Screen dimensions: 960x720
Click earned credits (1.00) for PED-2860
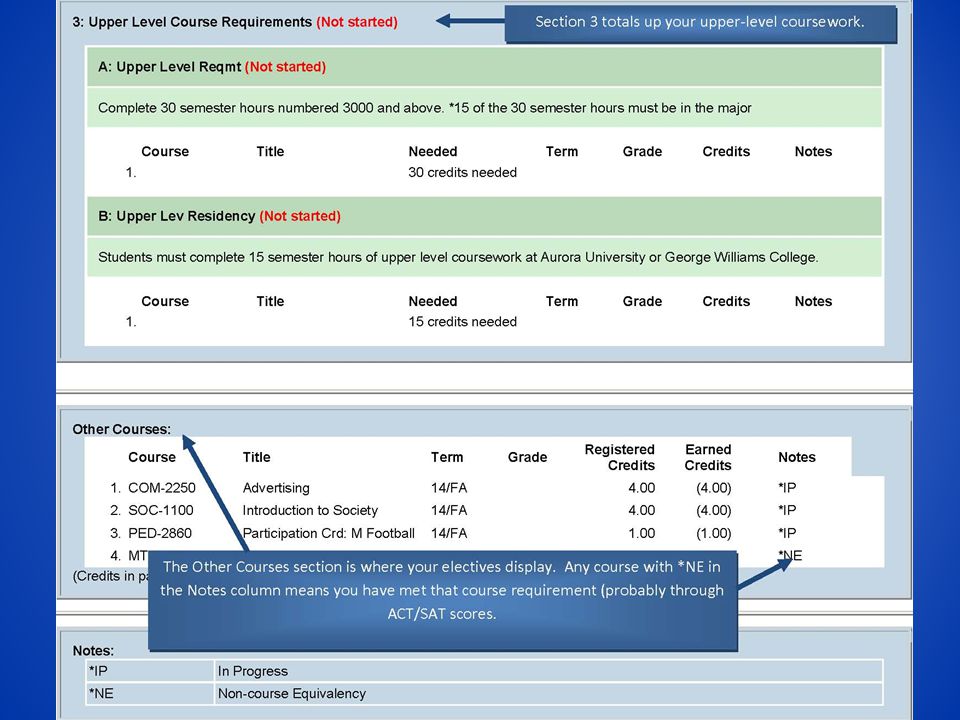pyautogui.click(x=714, y=533)
